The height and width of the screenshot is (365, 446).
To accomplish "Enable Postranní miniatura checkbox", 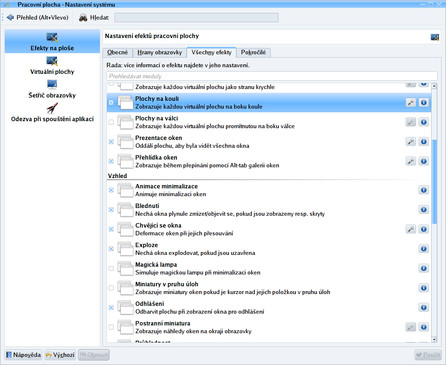I will click(x=111, y=327).
